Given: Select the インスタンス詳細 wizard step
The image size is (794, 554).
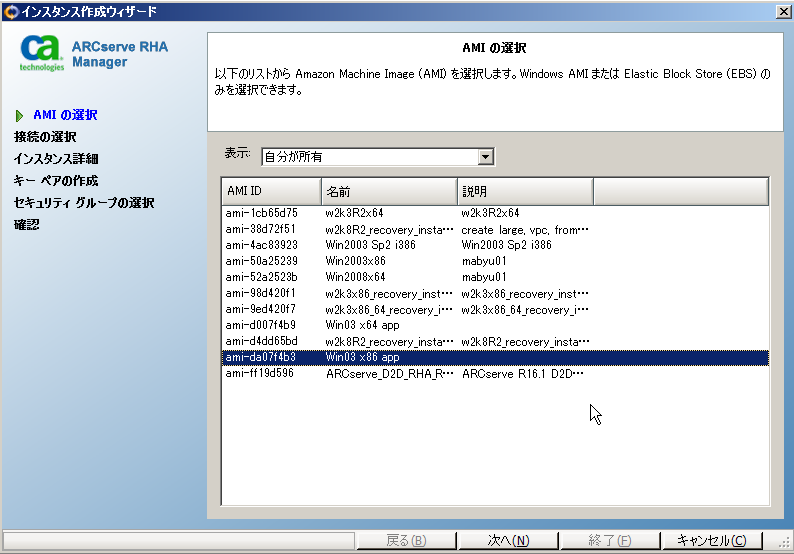Looking at the screenshot, I should click(x=56, y=159).
